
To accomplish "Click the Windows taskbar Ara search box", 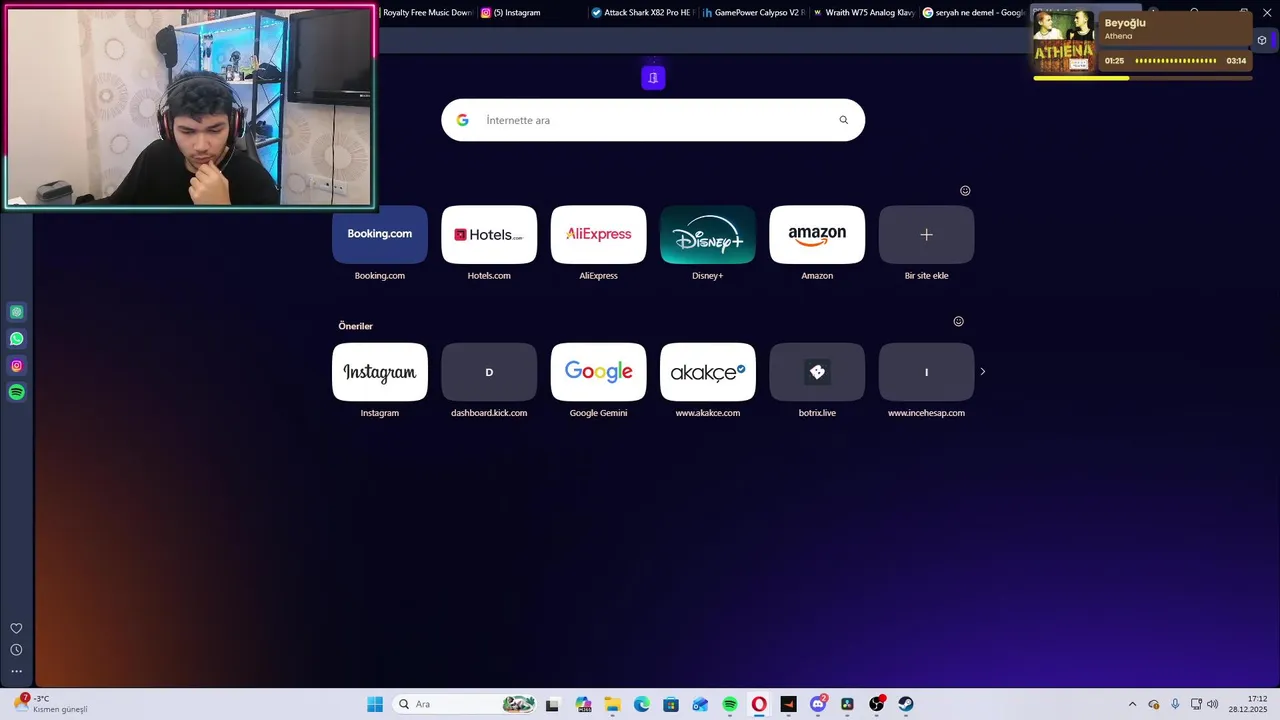I will (465, 705).
